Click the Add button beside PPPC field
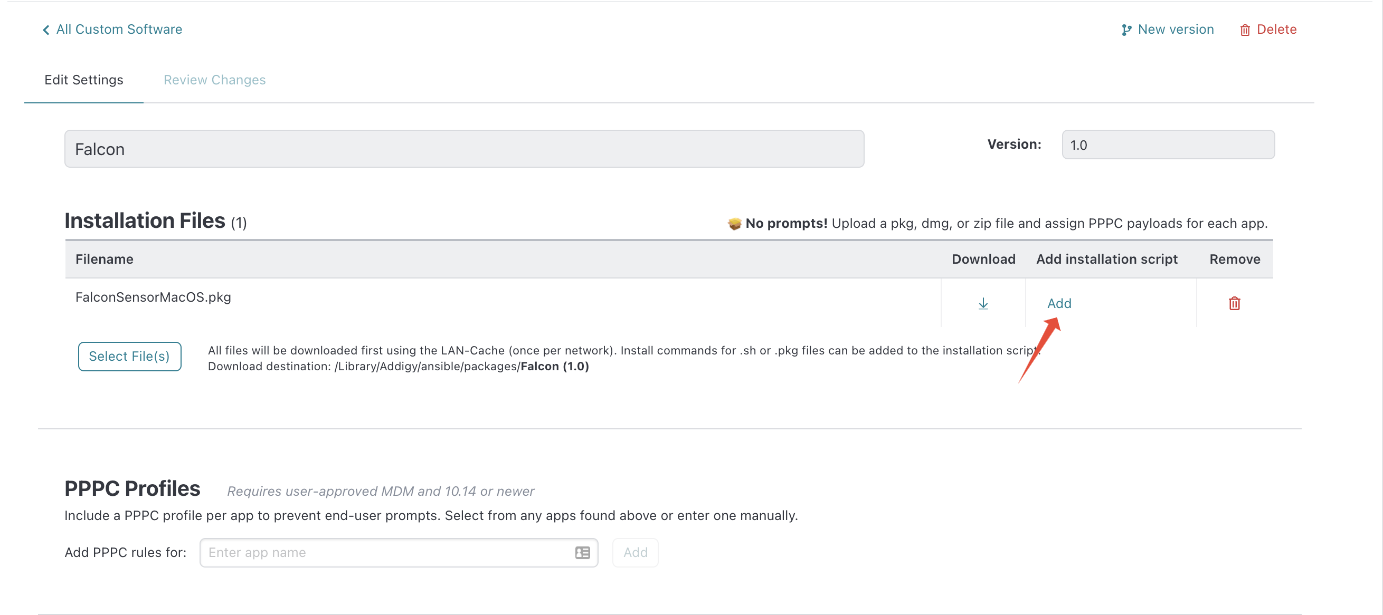The height and width of the screenshot is (615, 1383). [636, 553]
